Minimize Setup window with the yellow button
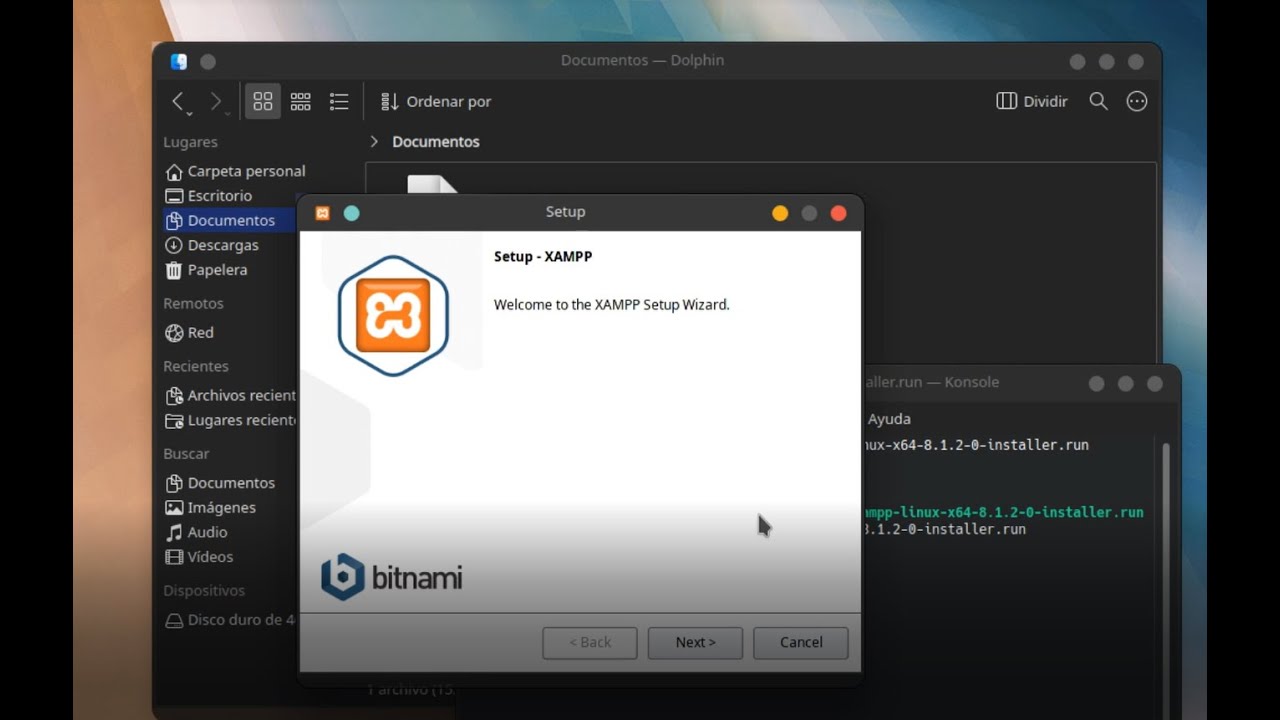Screen dimensions: 1280x720 [780, 213]
